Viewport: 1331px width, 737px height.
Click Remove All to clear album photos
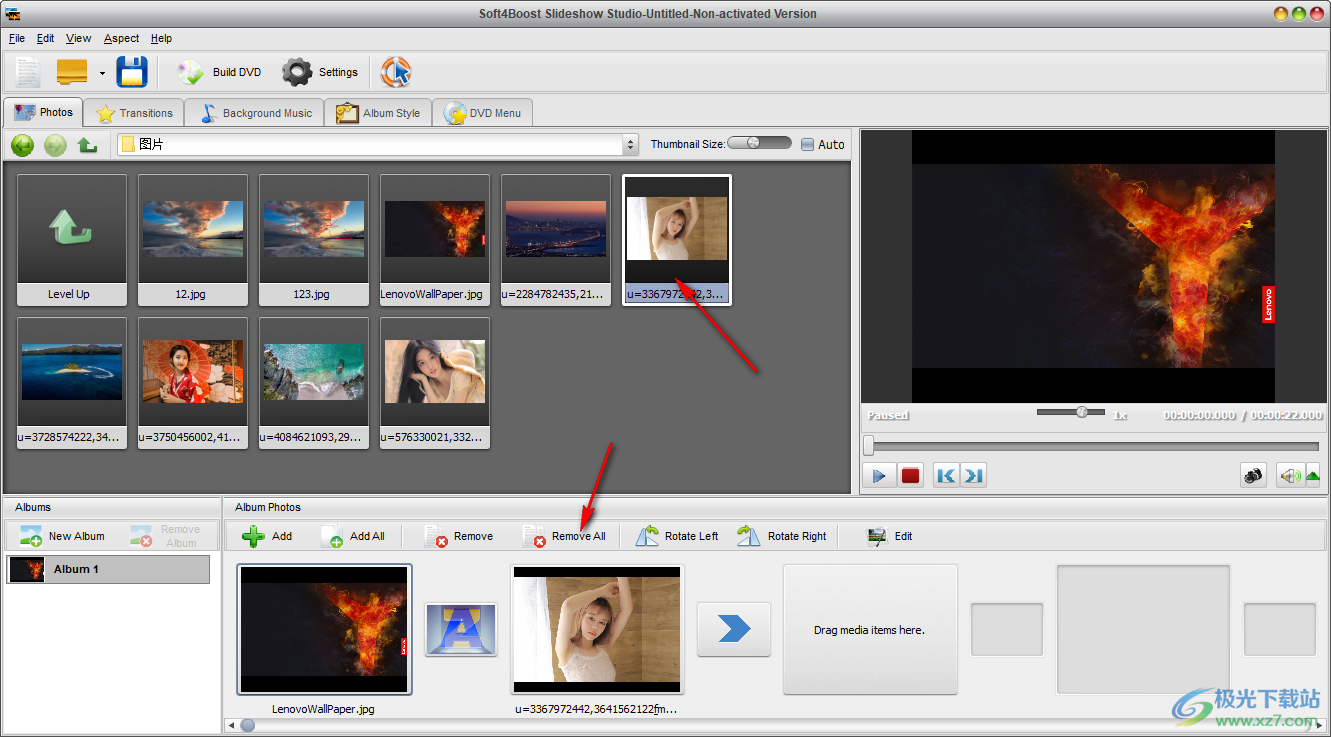point(564,536)
